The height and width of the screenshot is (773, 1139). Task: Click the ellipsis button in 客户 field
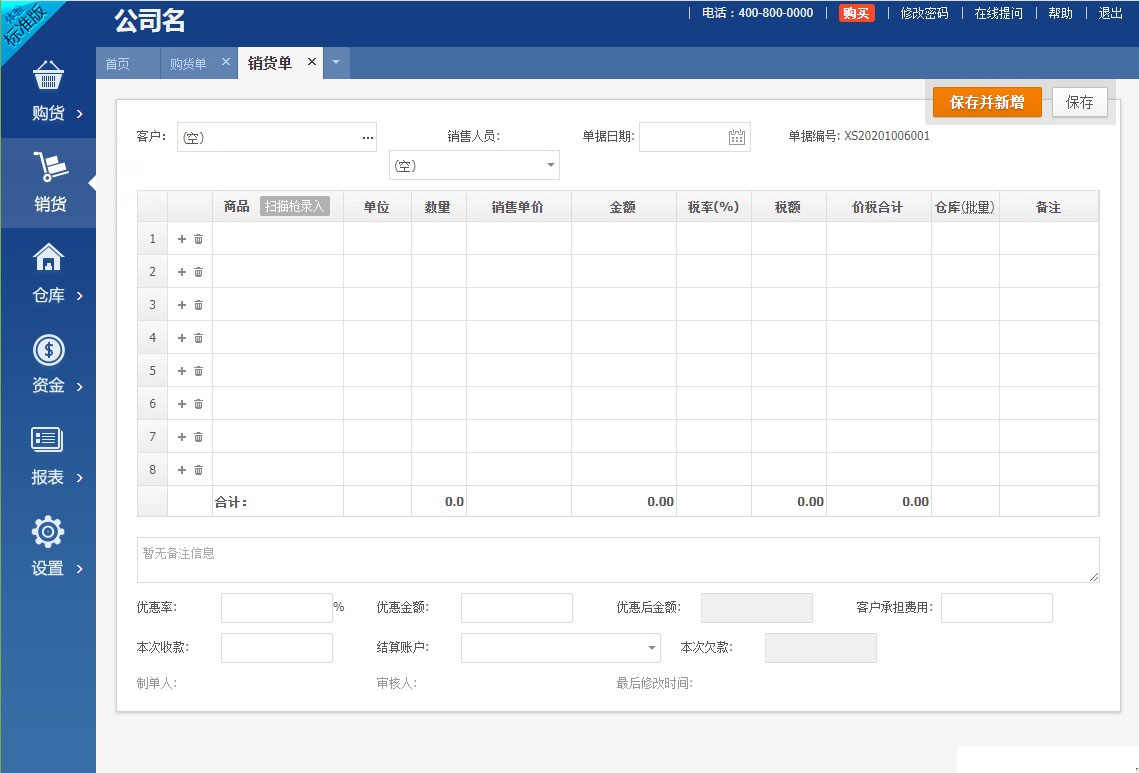[x=367, y=138]
